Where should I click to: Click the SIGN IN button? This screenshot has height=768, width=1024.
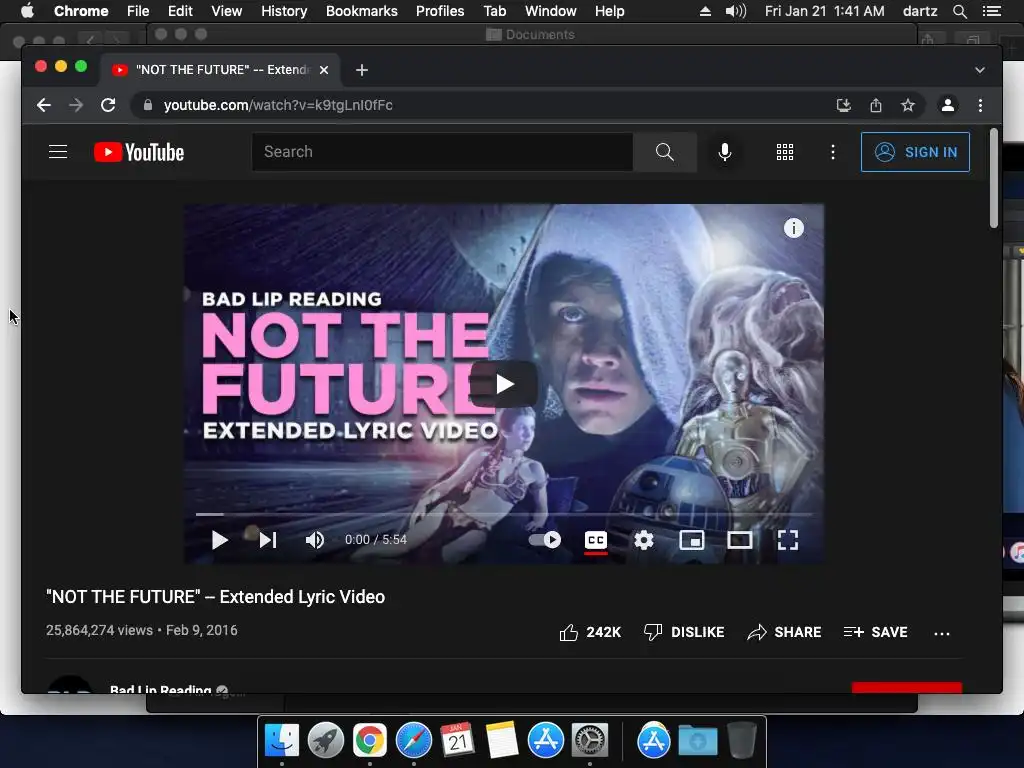(x=915, y=152)
